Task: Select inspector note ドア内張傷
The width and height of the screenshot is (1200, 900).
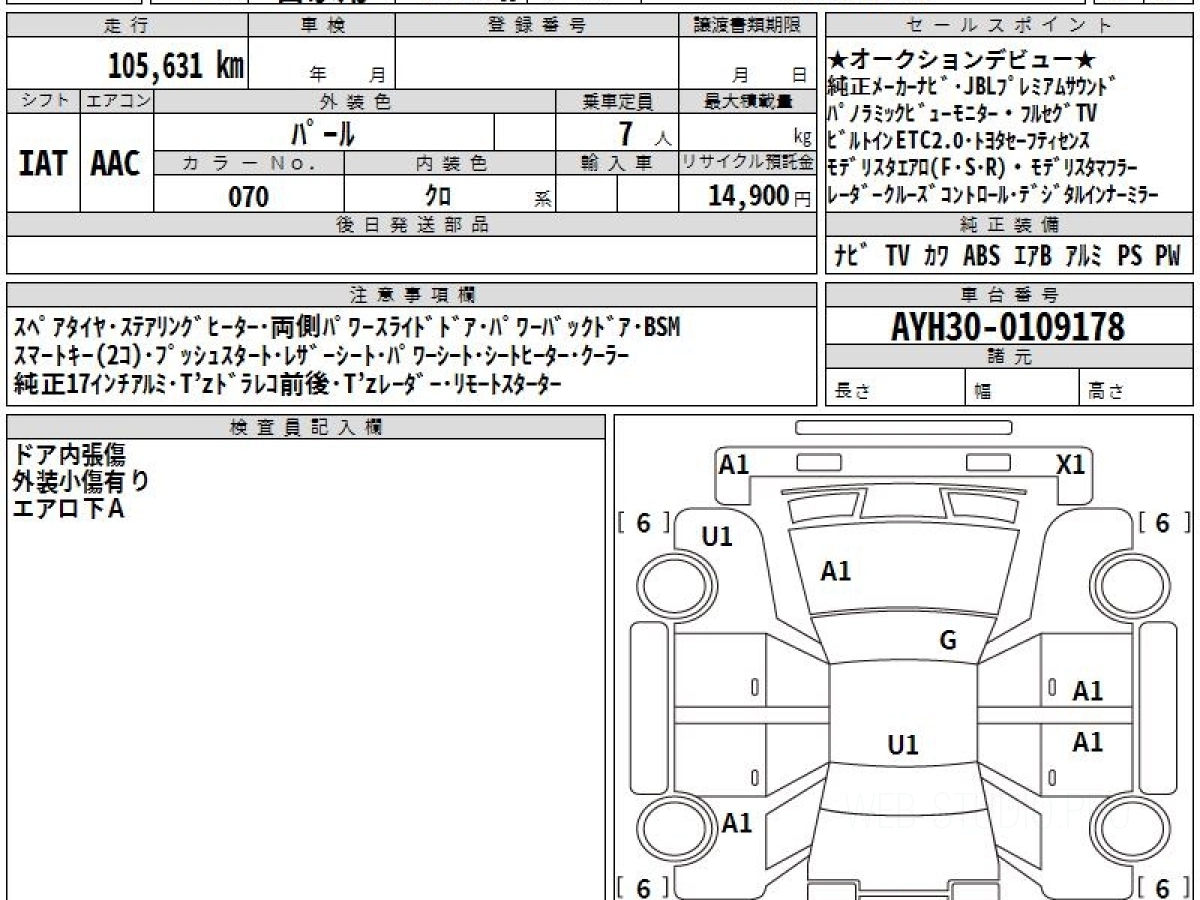Action: pos(68,455)
